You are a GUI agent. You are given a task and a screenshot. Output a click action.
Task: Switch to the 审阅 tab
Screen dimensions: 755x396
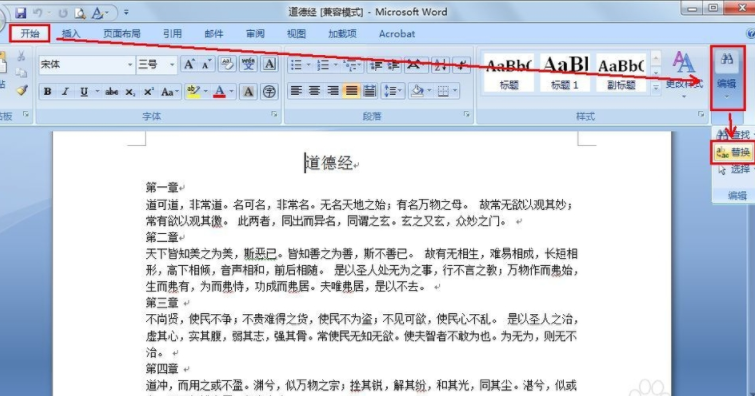pos(255,34)
